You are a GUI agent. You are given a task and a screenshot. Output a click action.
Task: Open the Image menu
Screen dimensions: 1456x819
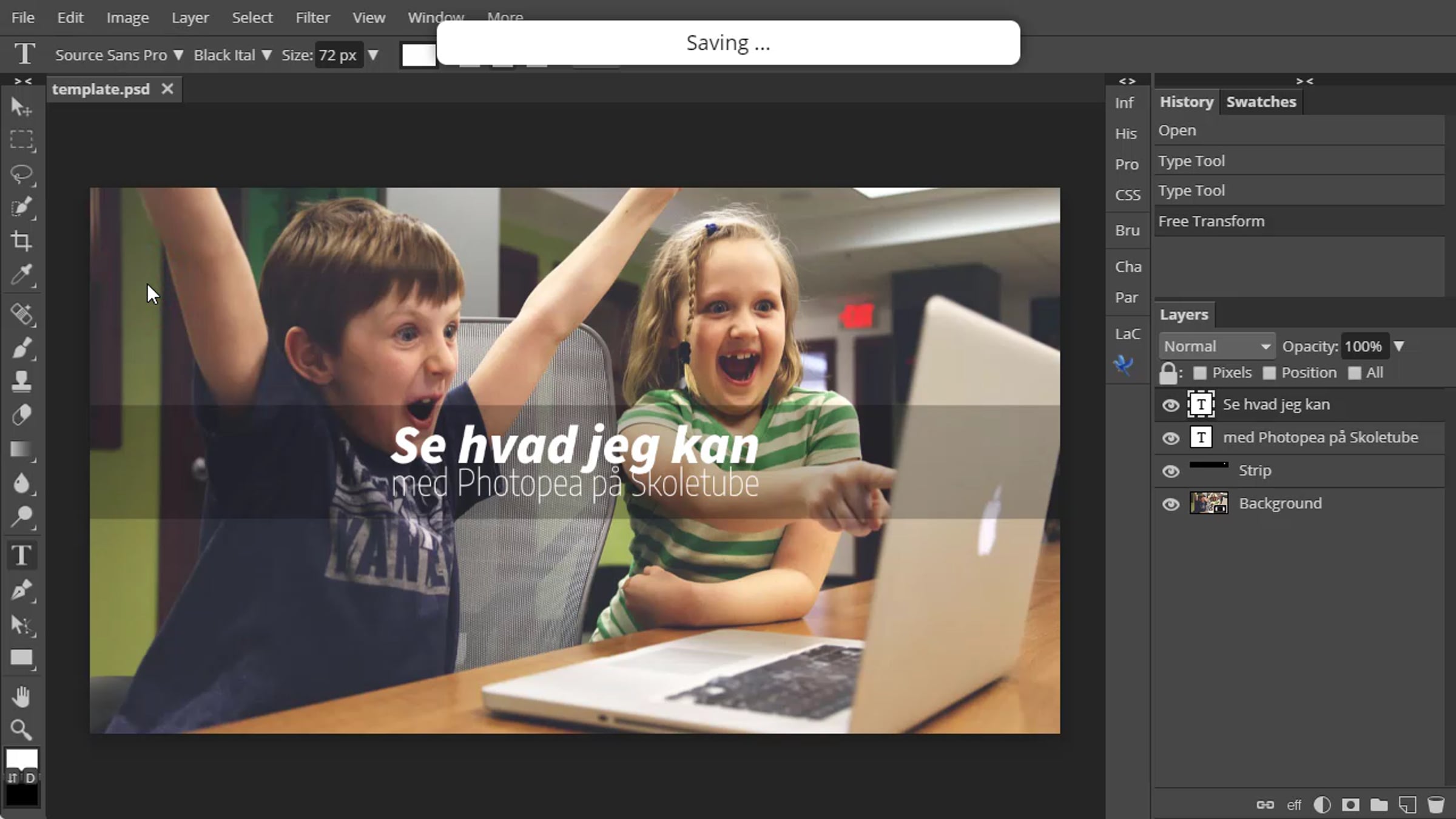[x=127, y=18]
